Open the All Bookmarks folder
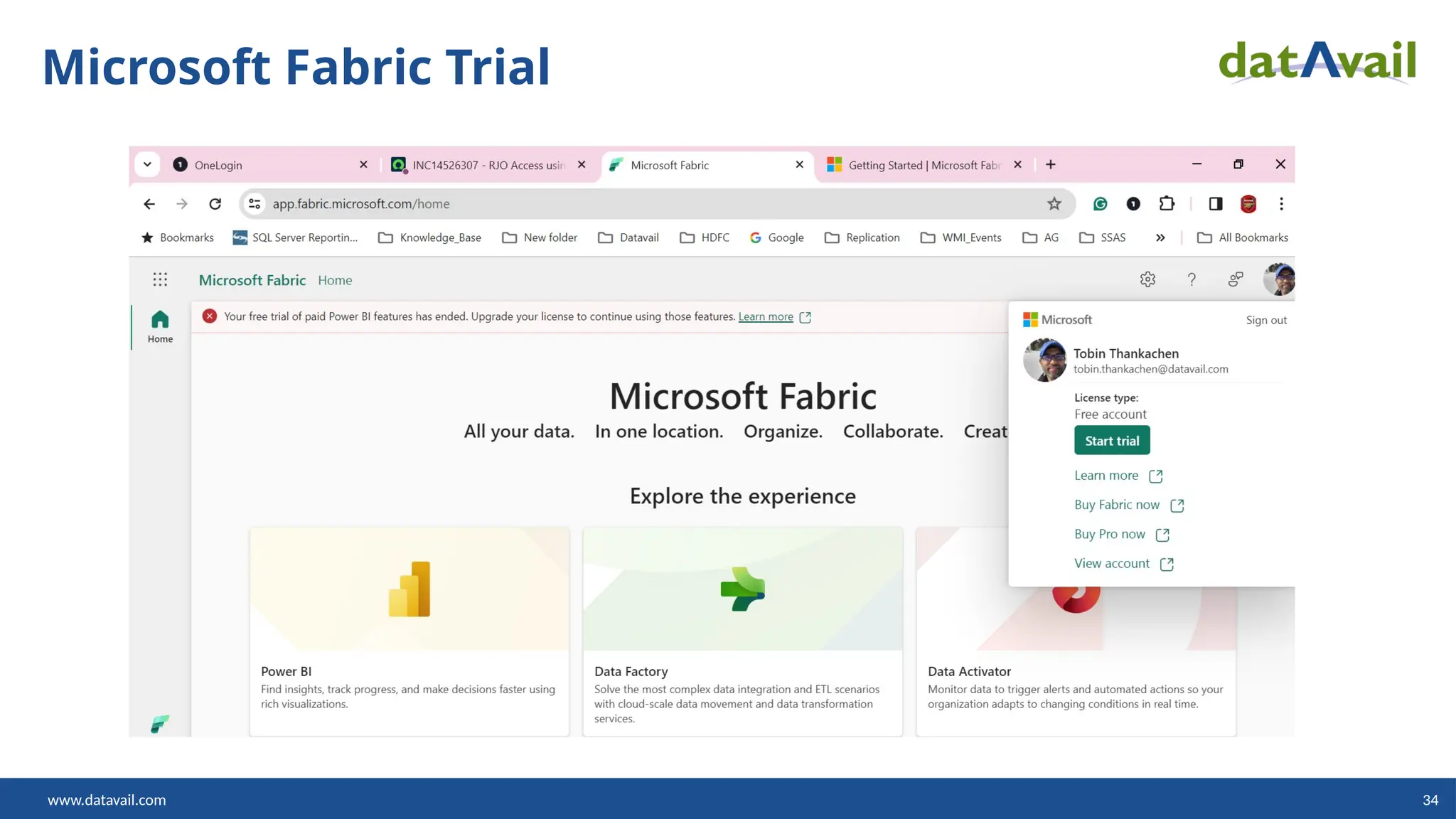The width and height of the screenshot is (1456, 819). click(x=1243, y=237)
